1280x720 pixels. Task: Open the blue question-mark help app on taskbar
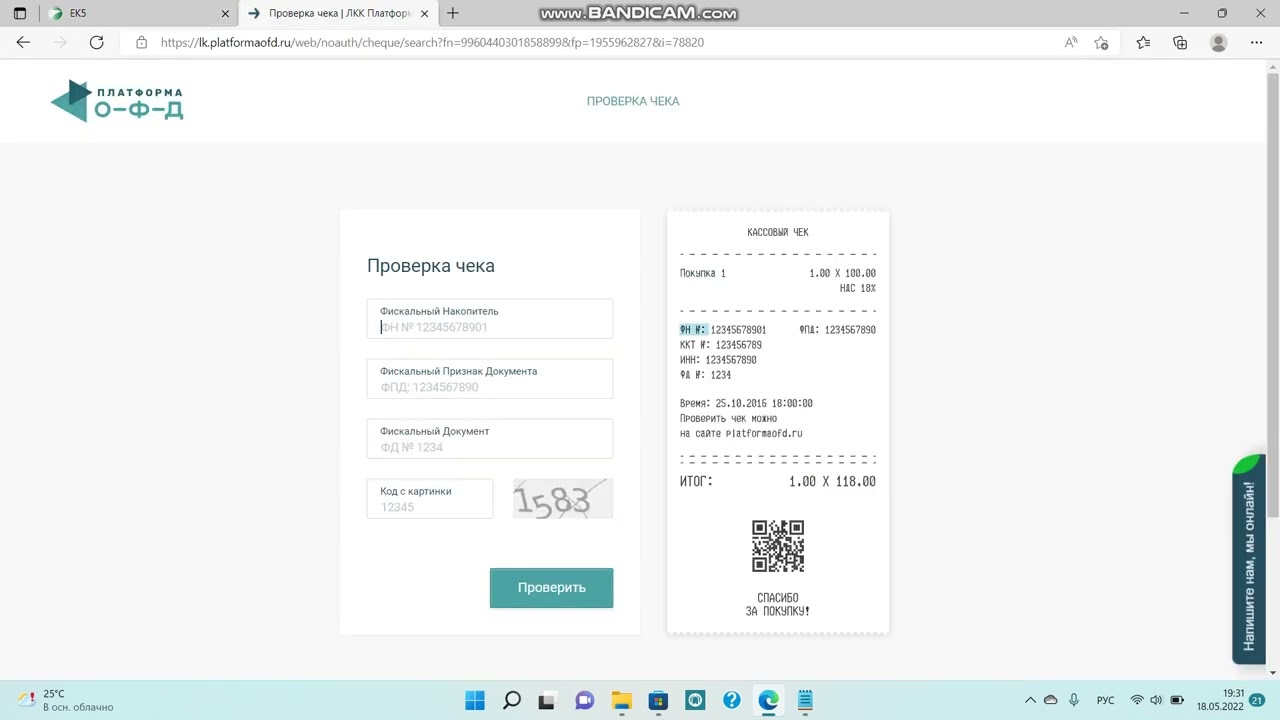click(732, 700)
